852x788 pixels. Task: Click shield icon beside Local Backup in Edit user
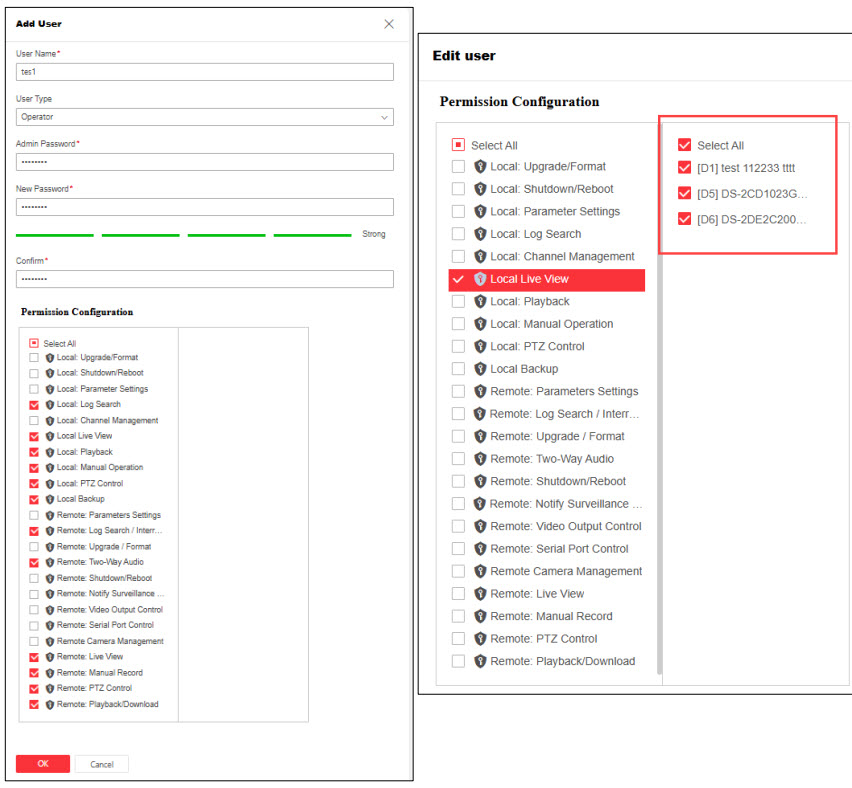coord(480,369)
